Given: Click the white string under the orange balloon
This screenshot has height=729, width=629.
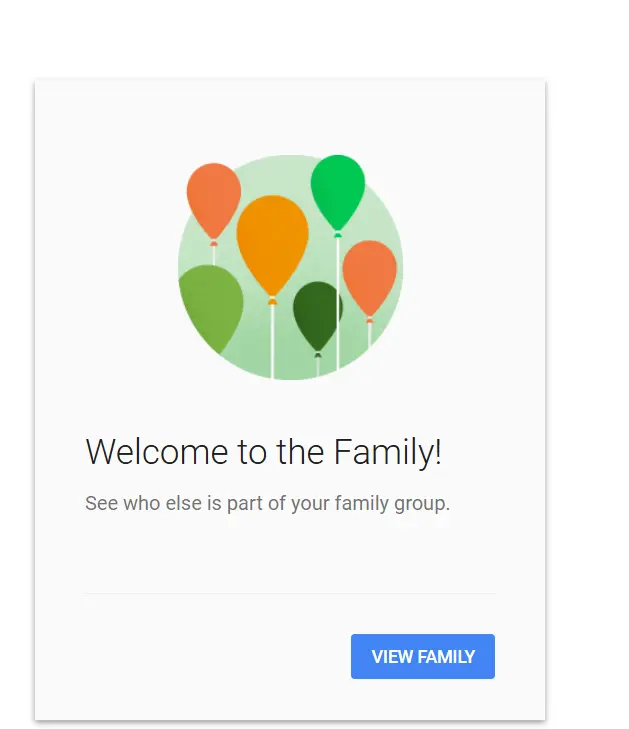Looking at the screenshot, I should (272, 342).
